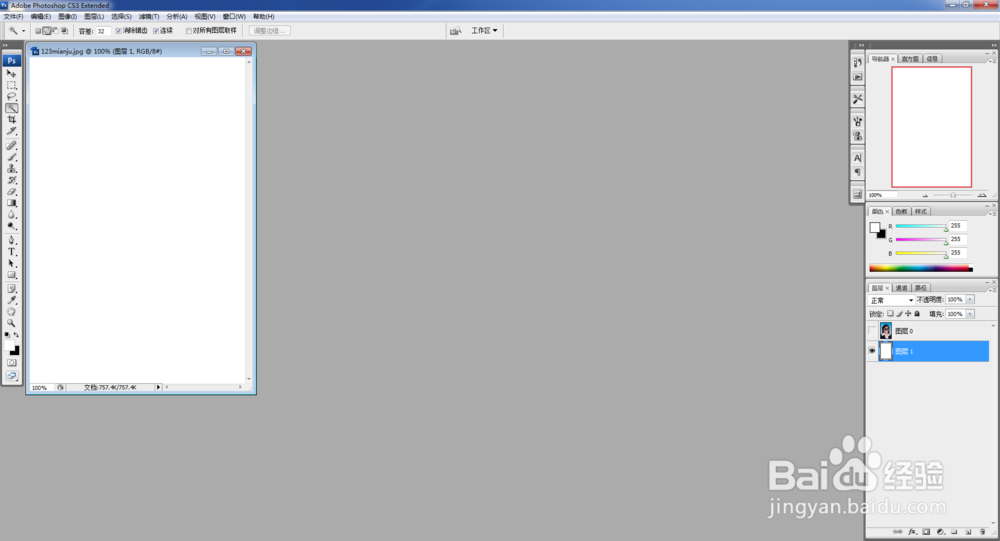Click the 调整边缘... button

pos(269,31)
